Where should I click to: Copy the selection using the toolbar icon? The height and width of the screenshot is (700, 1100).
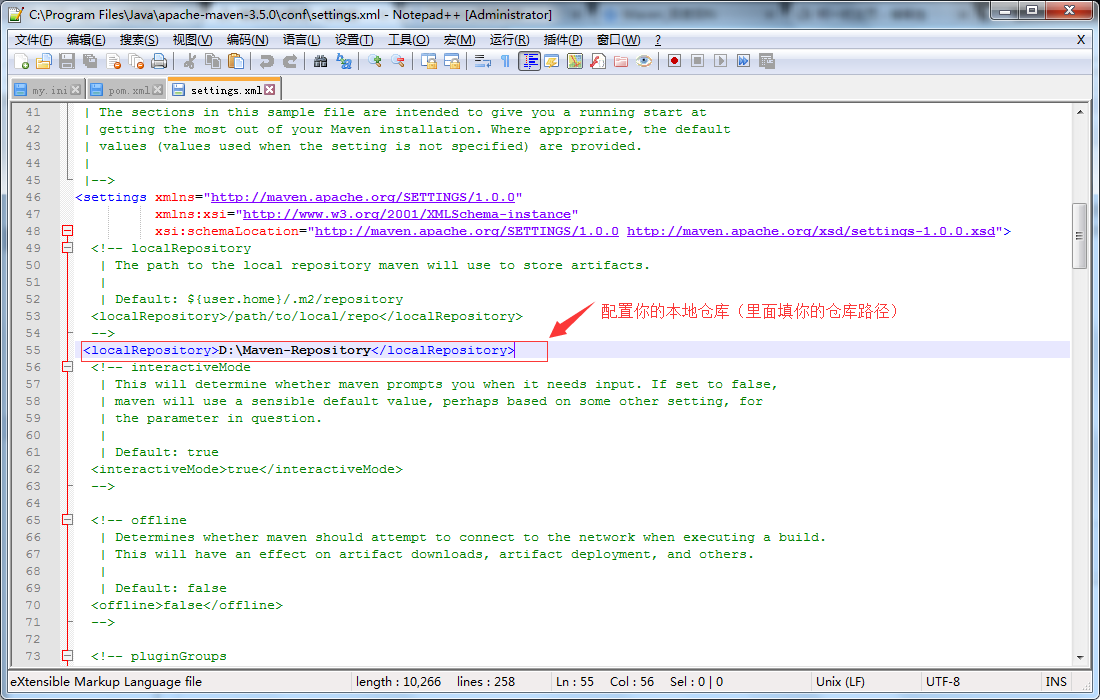pos(213,62)
